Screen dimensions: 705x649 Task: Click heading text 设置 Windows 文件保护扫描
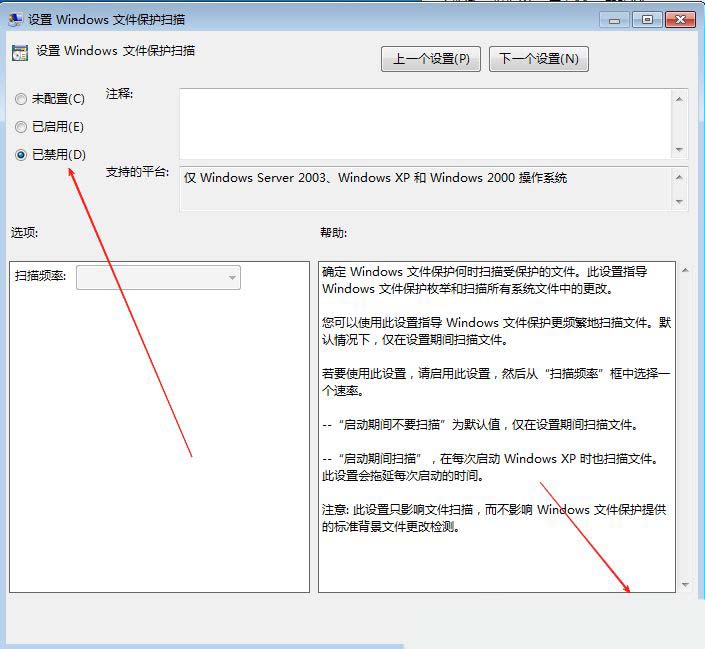point(115,51)
